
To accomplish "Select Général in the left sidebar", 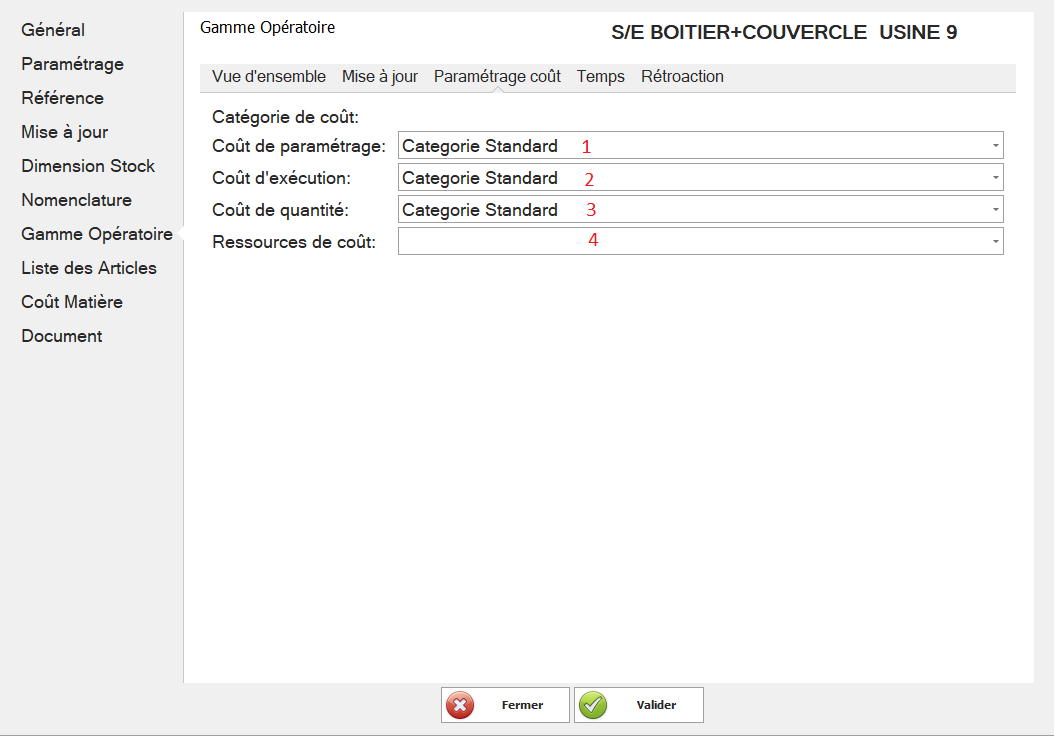I will point(53,30).
